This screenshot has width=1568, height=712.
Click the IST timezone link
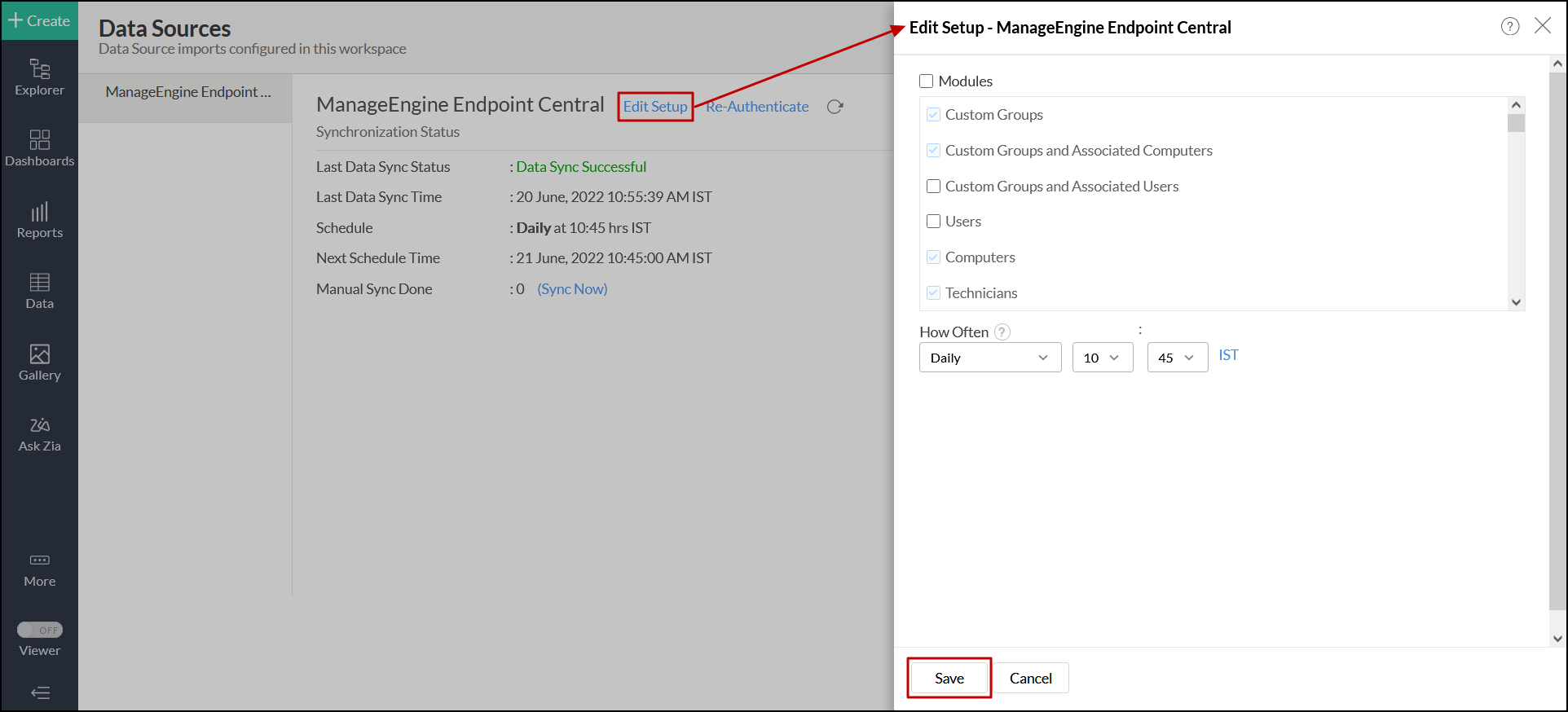(x=1228, y=355)
